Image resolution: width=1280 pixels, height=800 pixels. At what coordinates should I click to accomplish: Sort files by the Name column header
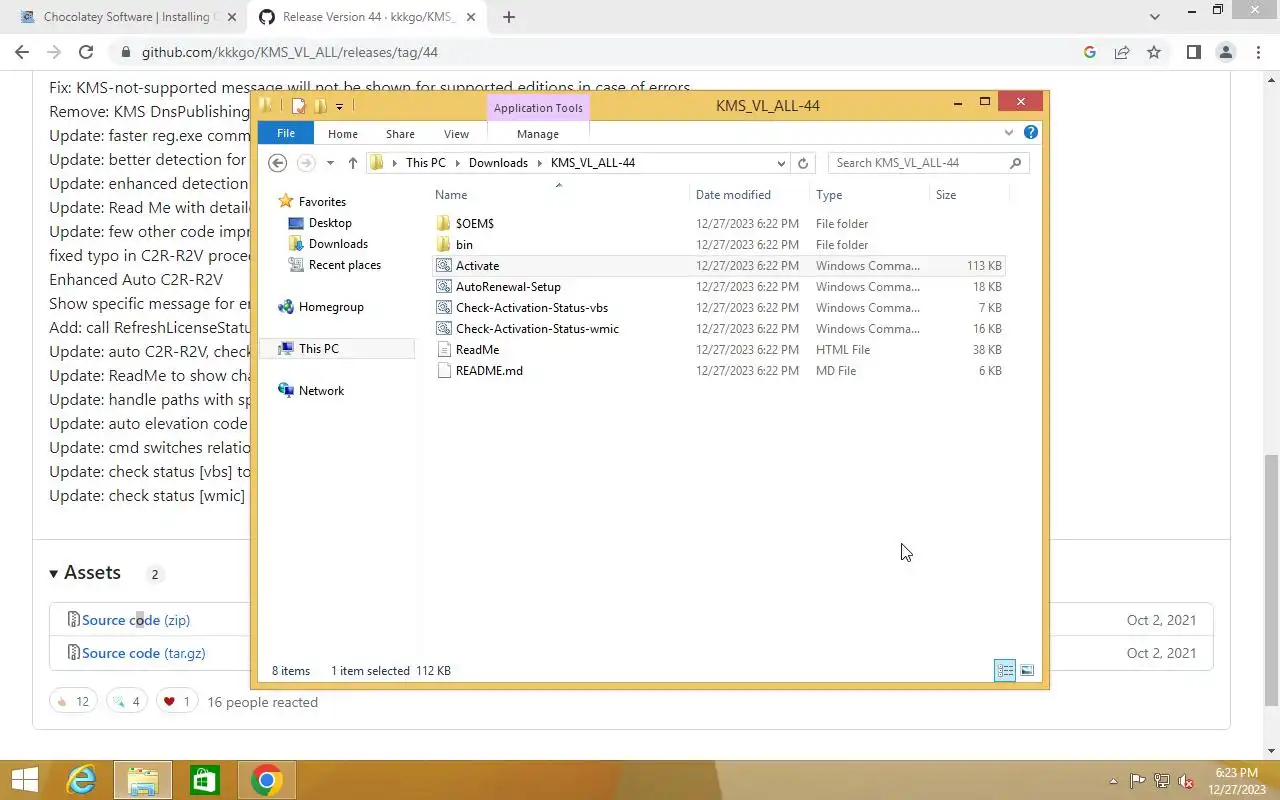pyautogui.click(x=560, y=195)
